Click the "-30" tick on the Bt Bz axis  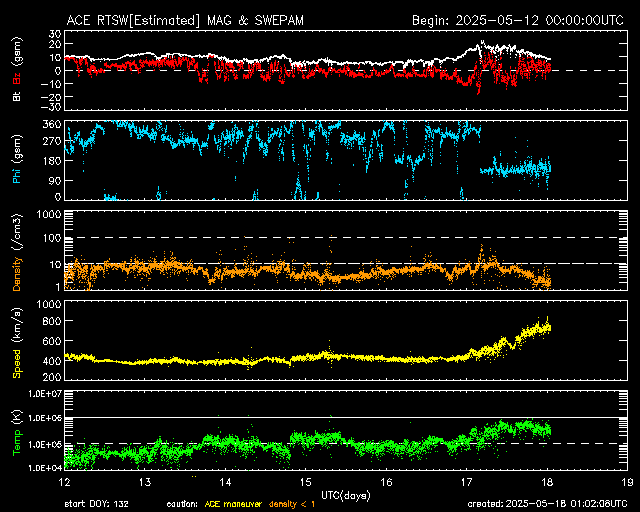51,107
